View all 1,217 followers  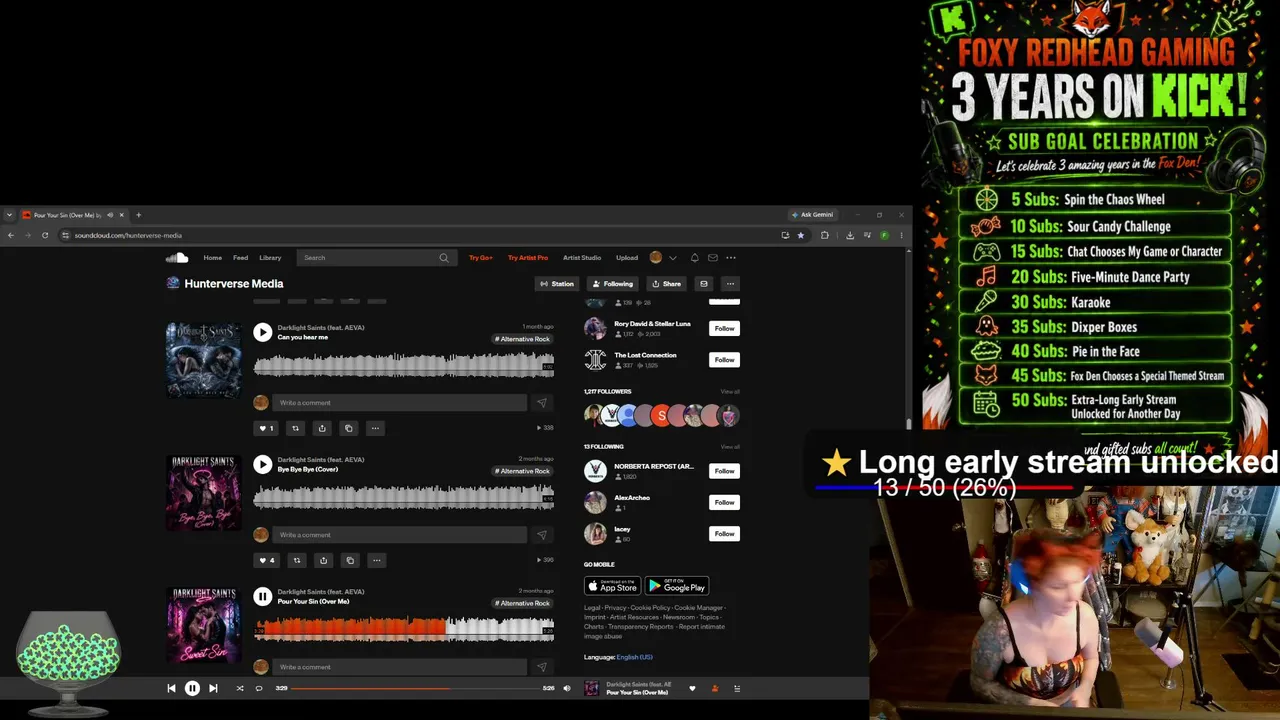click(730, 392)
